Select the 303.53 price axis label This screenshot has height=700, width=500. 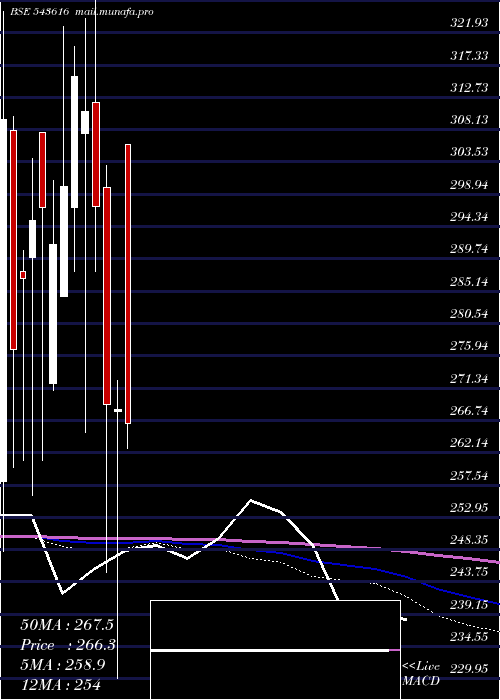(469, 152)
